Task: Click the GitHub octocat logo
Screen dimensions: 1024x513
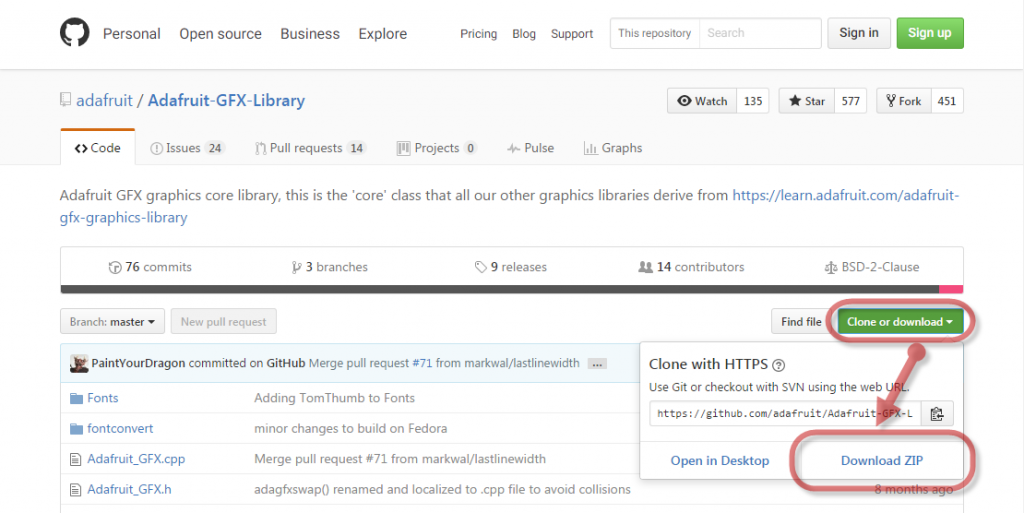Action: point(74,33)
